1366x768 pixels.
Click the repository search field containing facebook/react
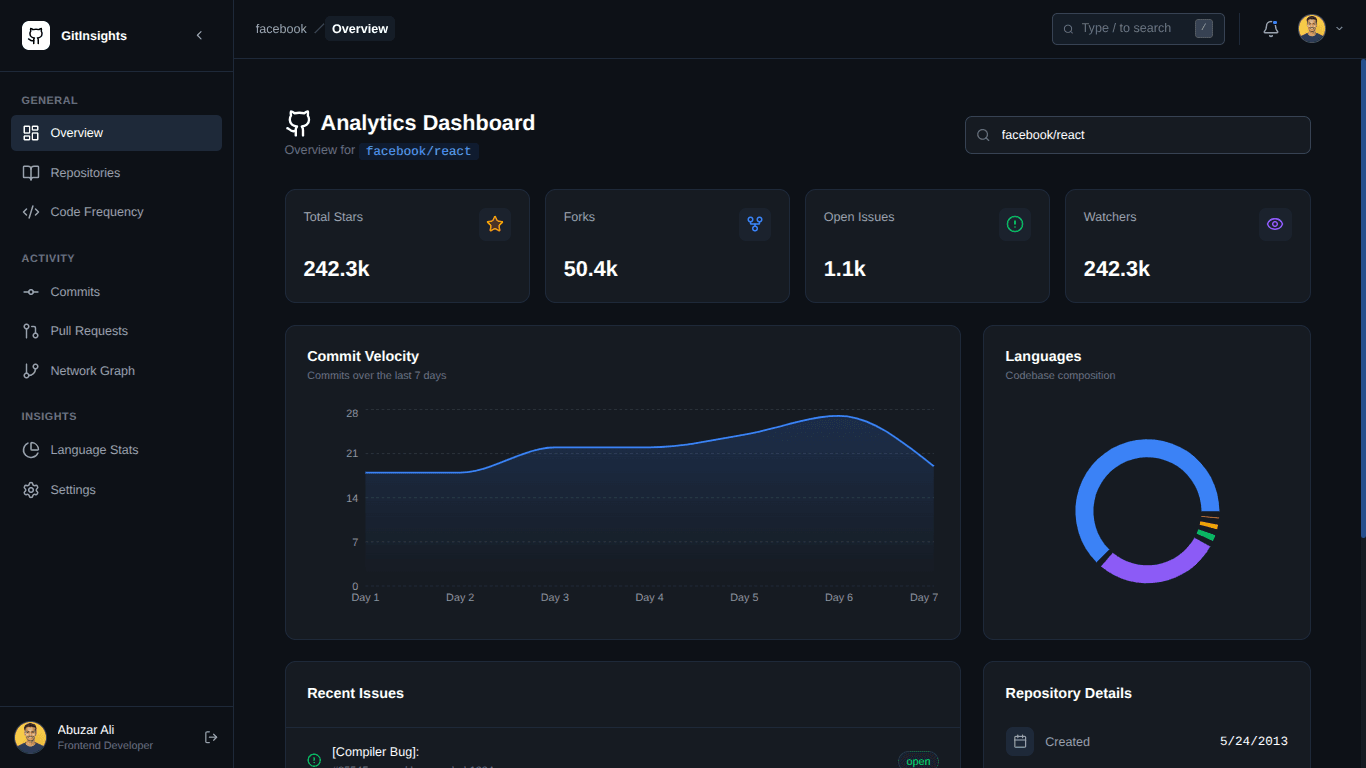(x=1138, y=135)
